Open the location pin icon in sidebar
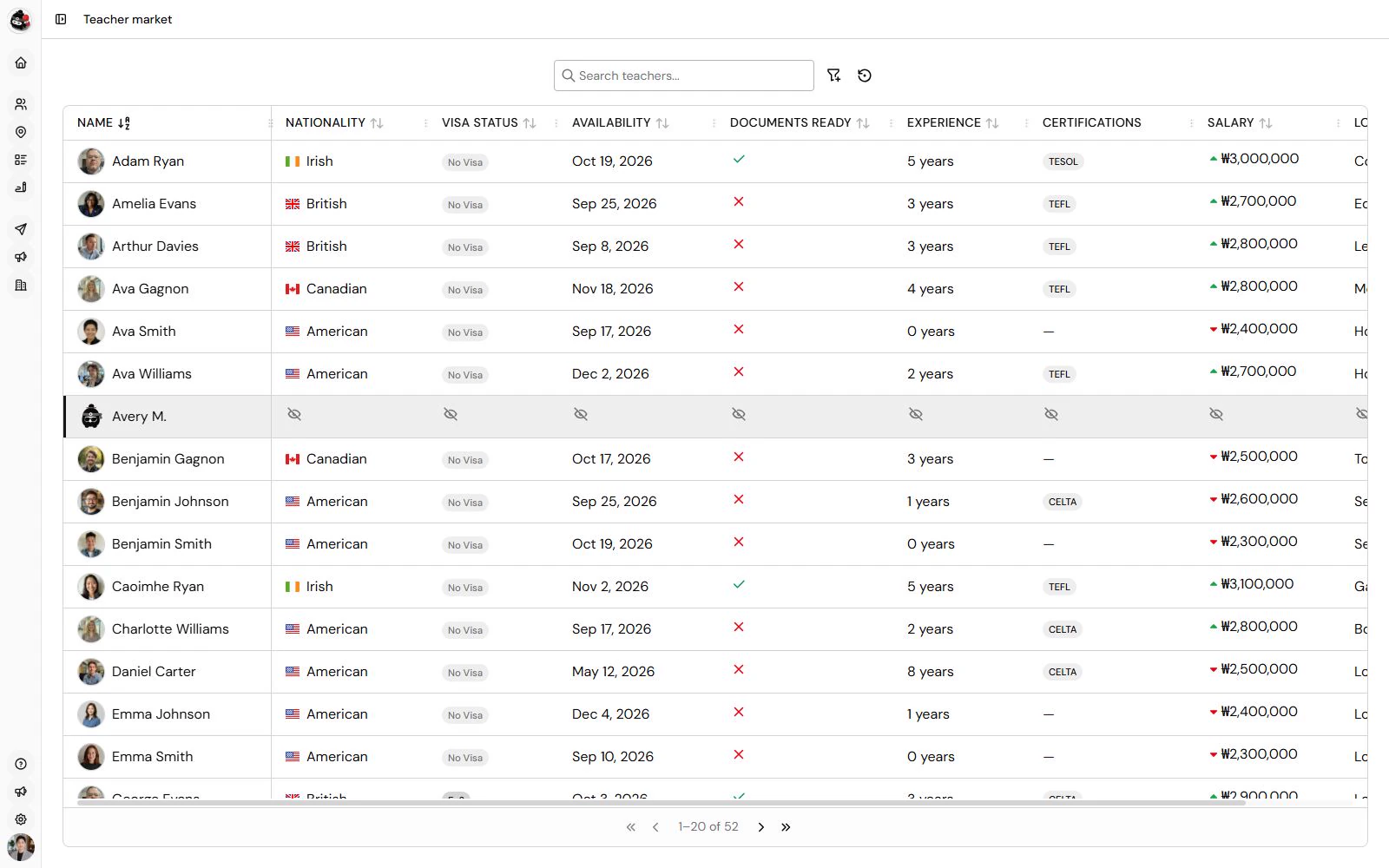Screen dimensions: 1389x868 coord(21,132)
